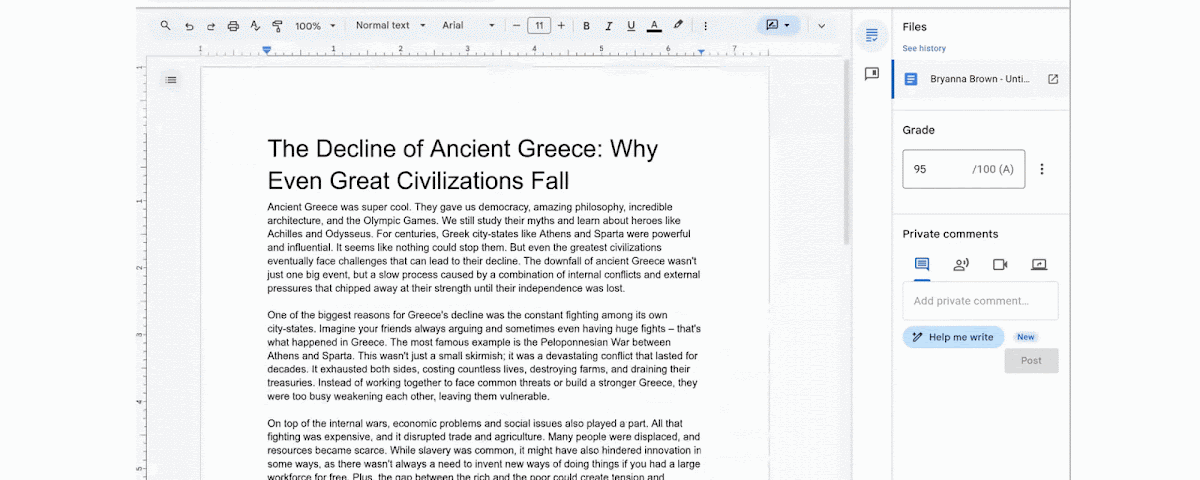1200x480 pixels.
Task: Click the text color A swatch
Action: pos(654,26)
